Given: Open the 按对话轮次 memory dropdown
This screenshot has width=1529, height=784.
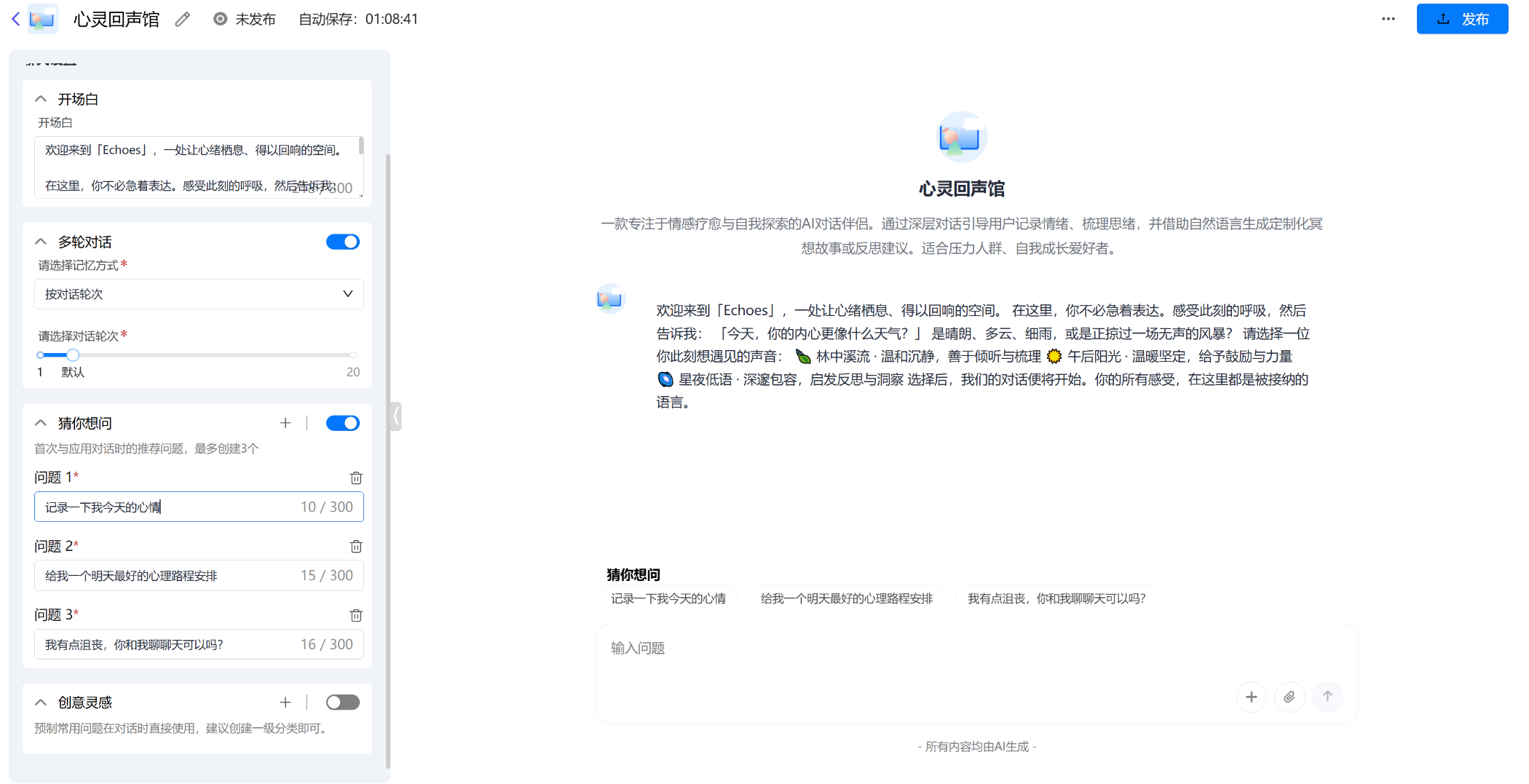Looking at the screenshot, I should coord(199,294).
